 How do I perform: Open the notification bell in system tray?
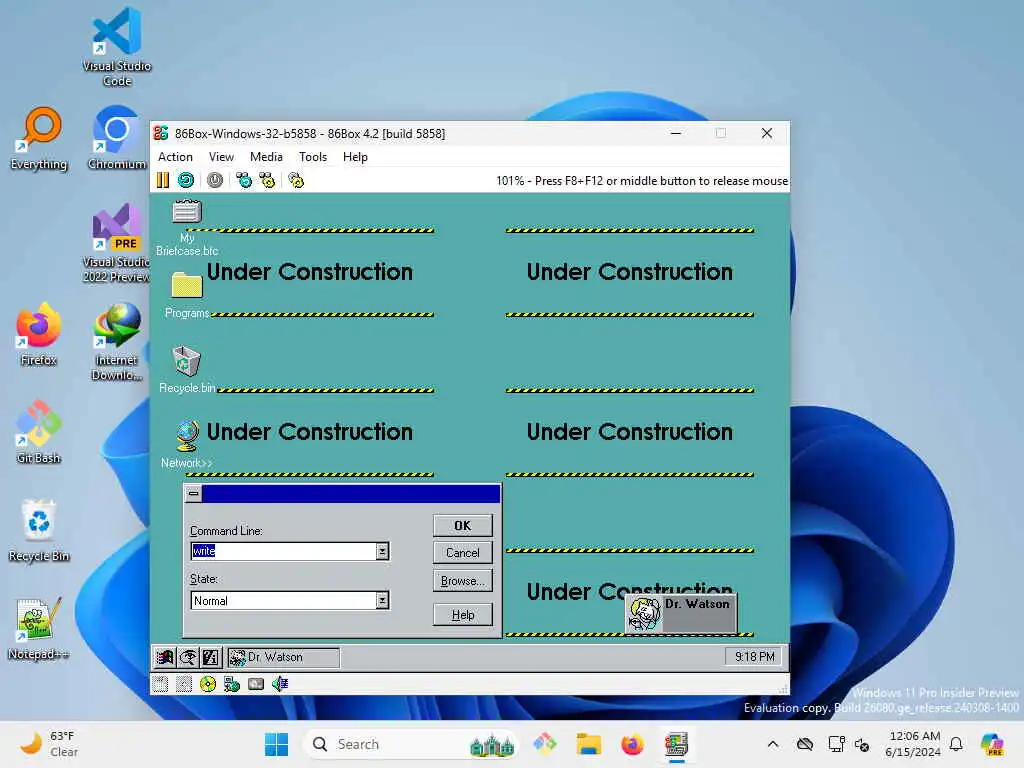tap(956, 744)
